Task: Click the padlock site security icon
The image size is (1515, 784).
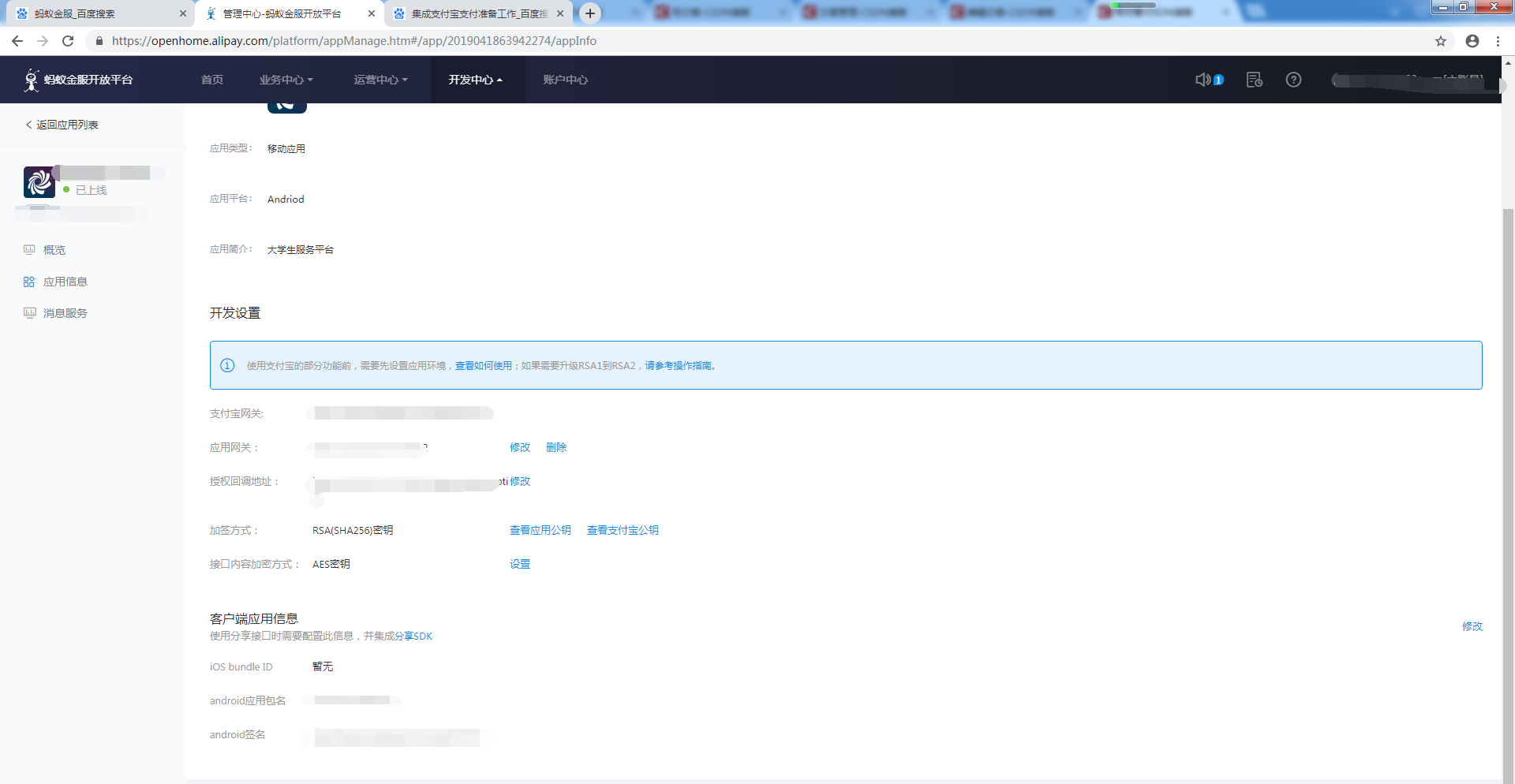Action: (99, 41)
